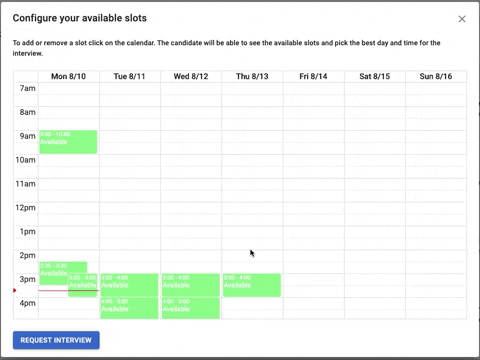Remove Monday 9:00-10:00 available slot
This screenshot has height=360, width=480.
[x=68, y=142]
